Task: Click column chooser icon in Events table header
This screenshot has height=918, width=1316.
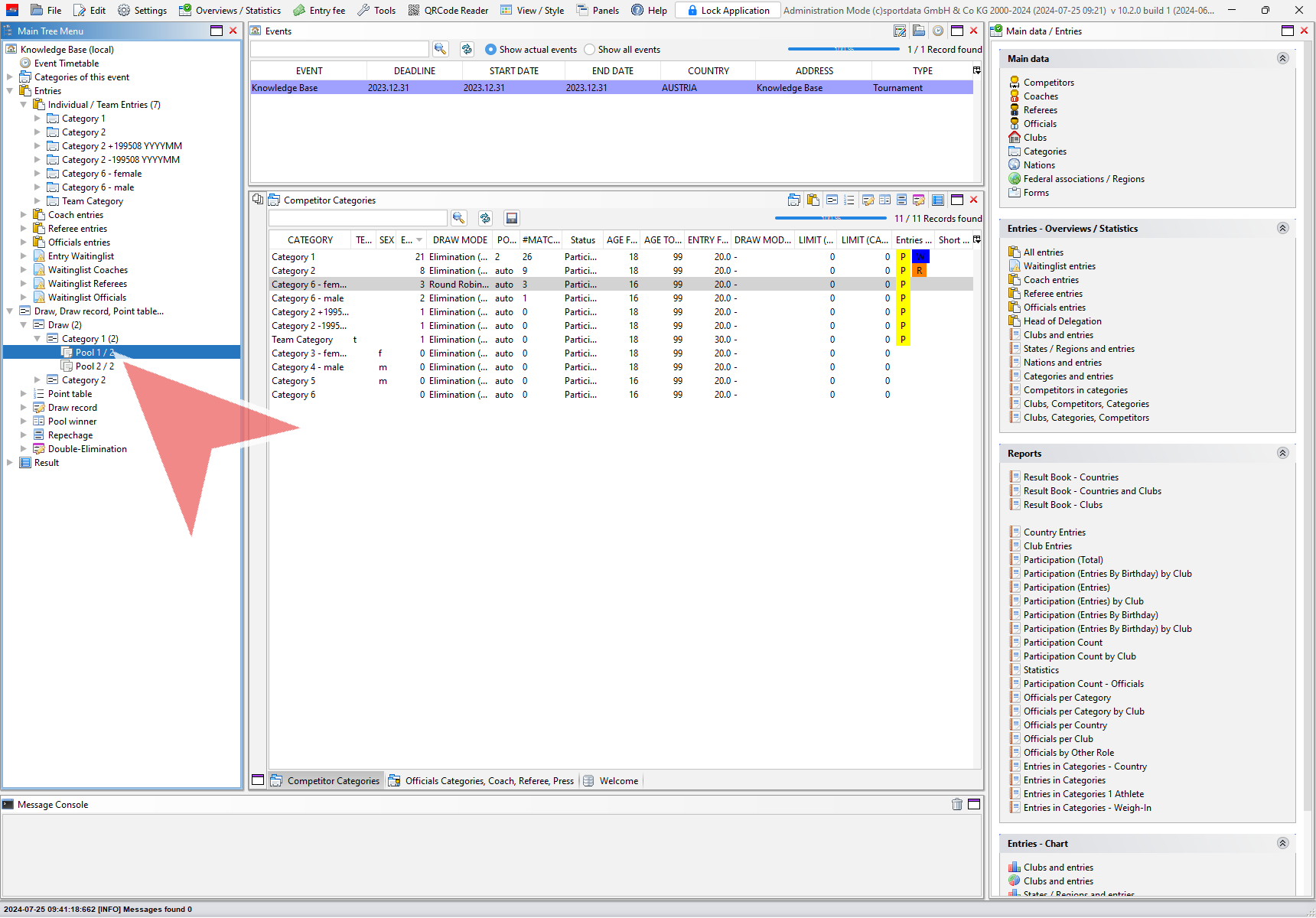Action: point(977,70)
